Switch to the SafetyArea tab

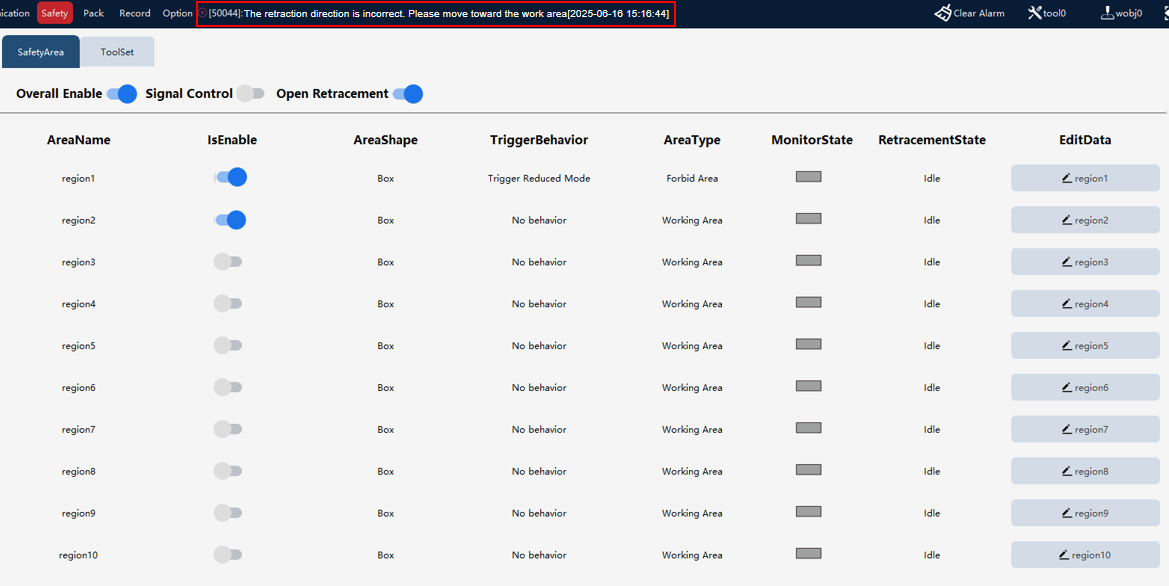click(x=41, y=52)
